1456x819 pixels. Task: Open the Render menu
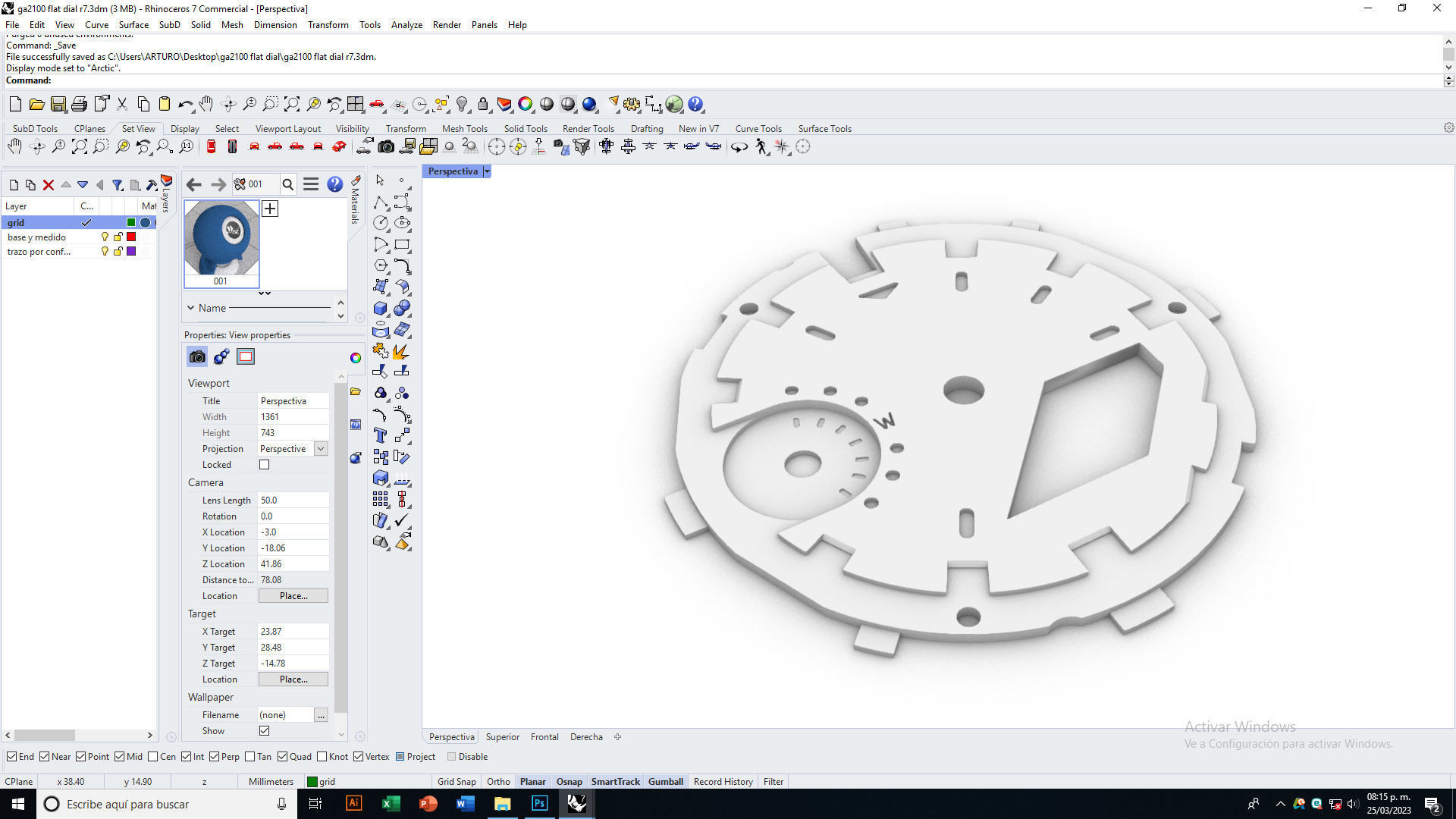(x=447, y=24)
